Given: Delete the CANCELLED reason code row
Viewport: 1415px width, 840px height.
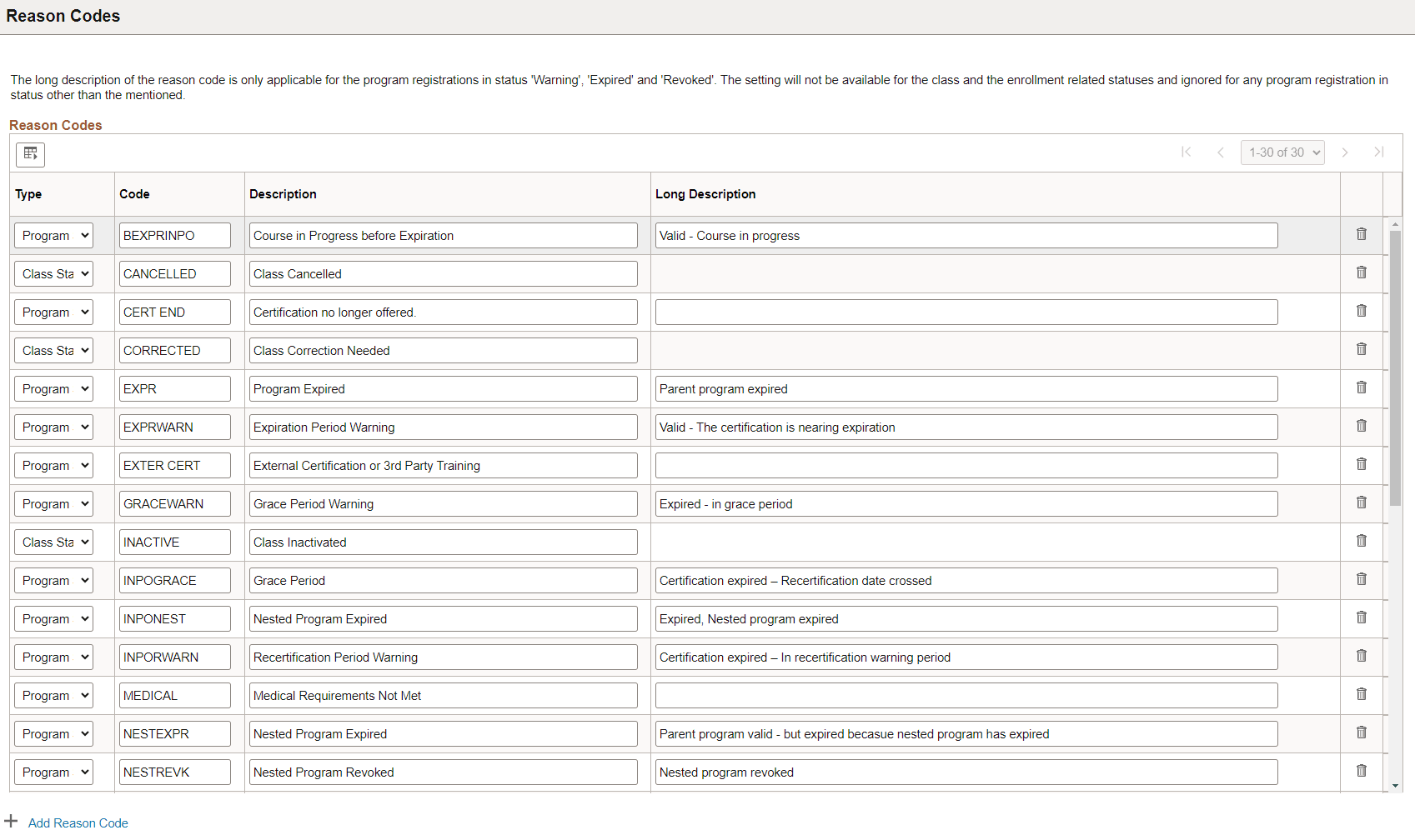Looking at the screenshot, I should point(1362,272).
